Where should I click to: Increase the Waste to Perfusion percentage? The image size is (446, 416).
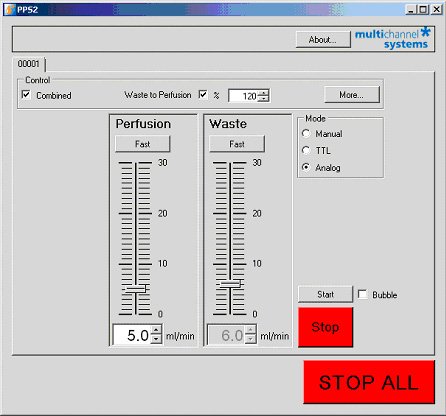(x=264, y=93)
